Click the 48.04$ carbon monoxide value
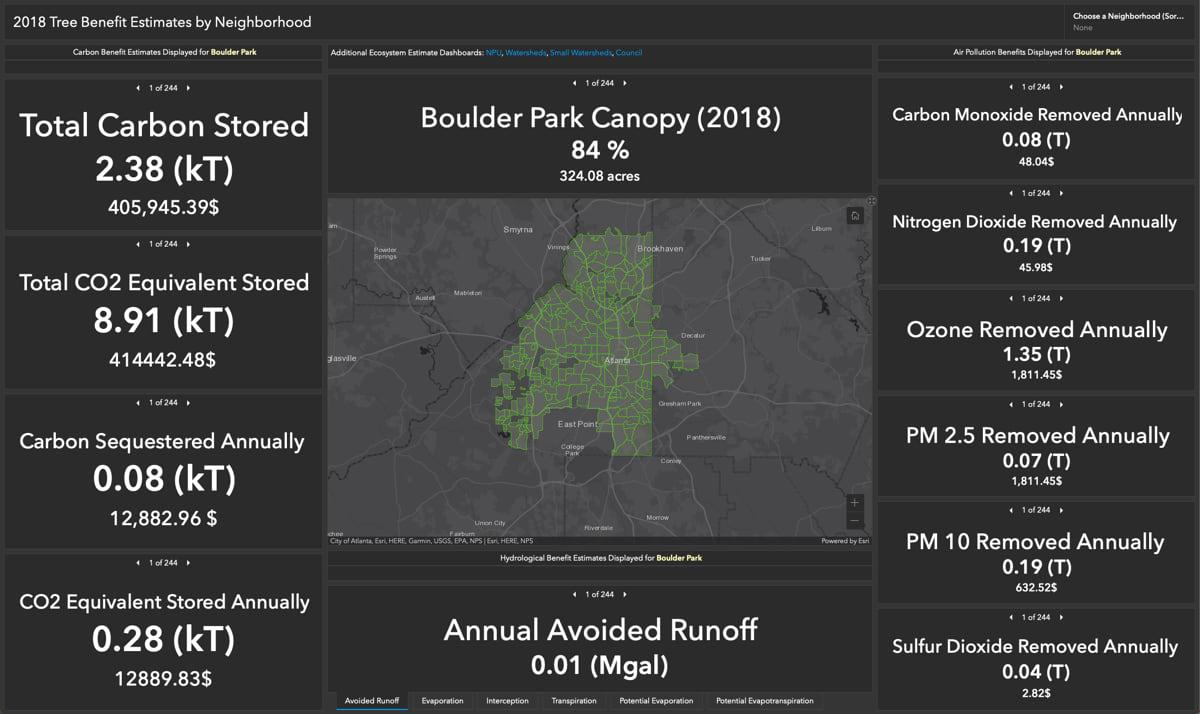This screenshot has width=1200, height=714. (1036, 161)
